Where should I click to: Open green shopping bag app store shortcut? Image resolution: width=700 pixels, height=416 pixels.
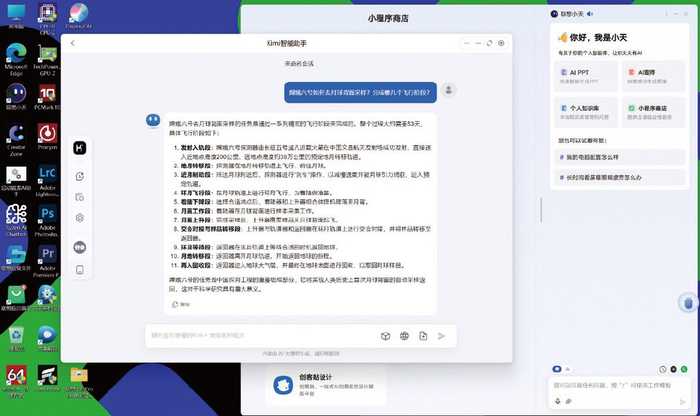16,298
